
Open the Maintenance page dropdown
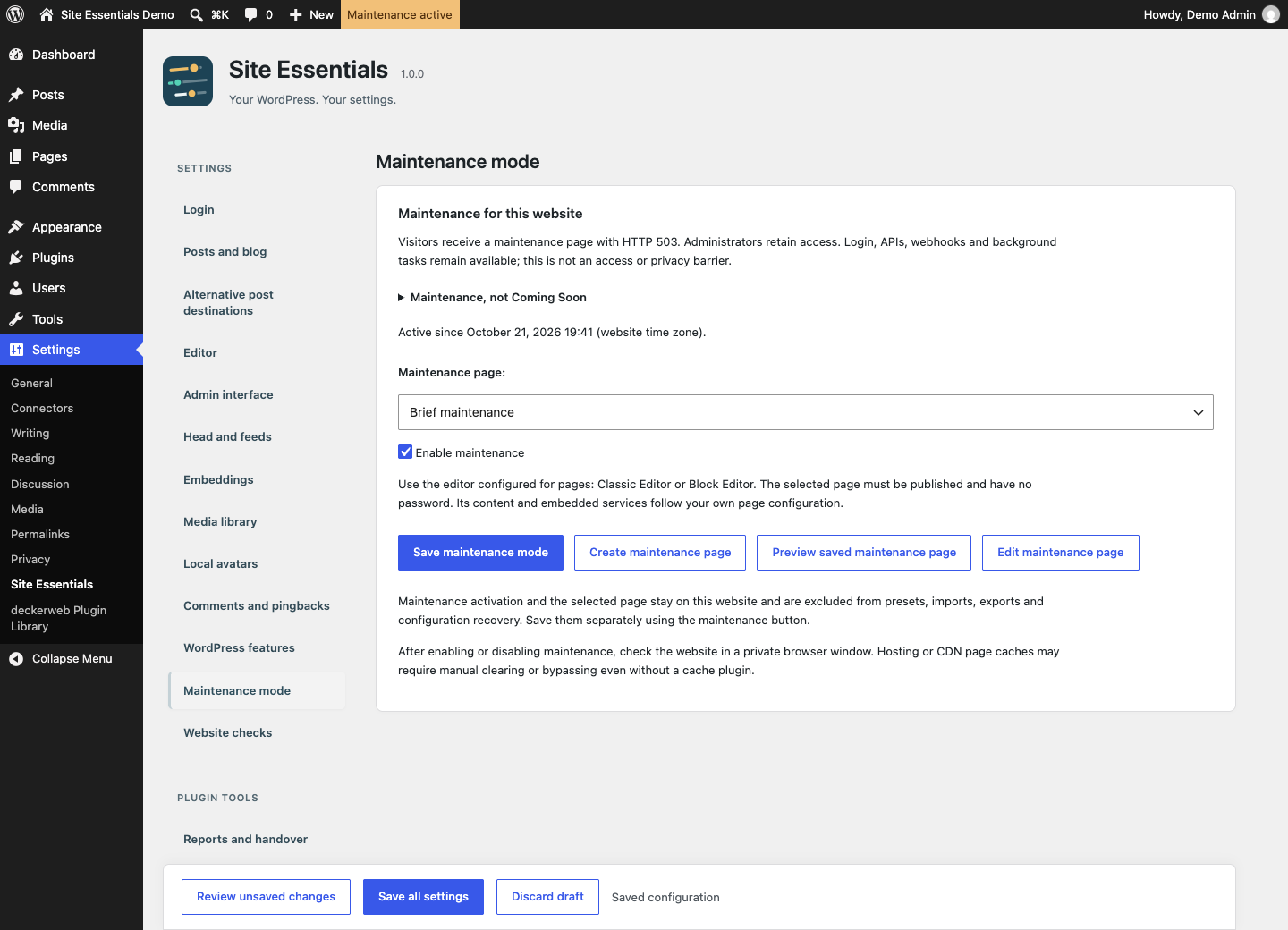805,412
